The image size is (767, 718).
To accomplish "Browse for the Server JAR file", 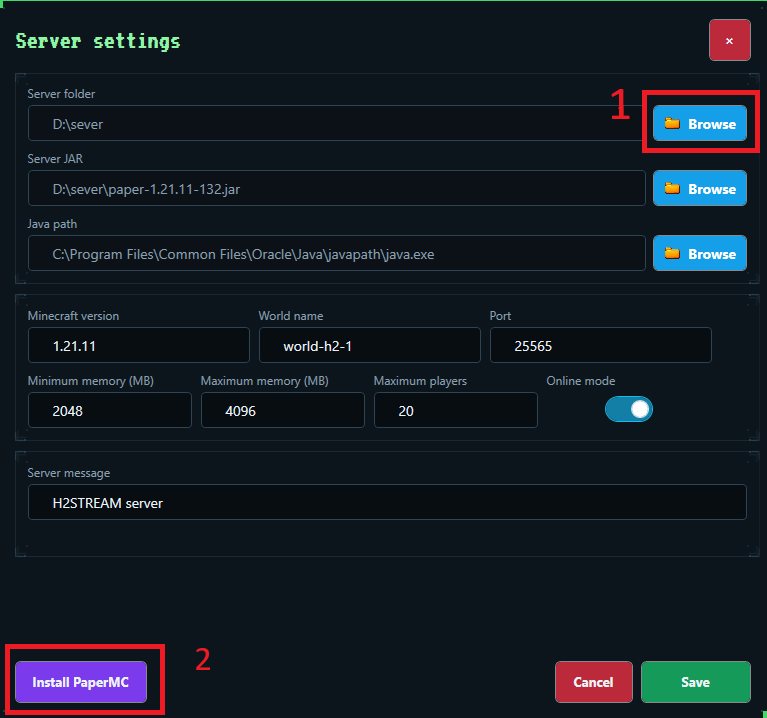I will point(699,188).
